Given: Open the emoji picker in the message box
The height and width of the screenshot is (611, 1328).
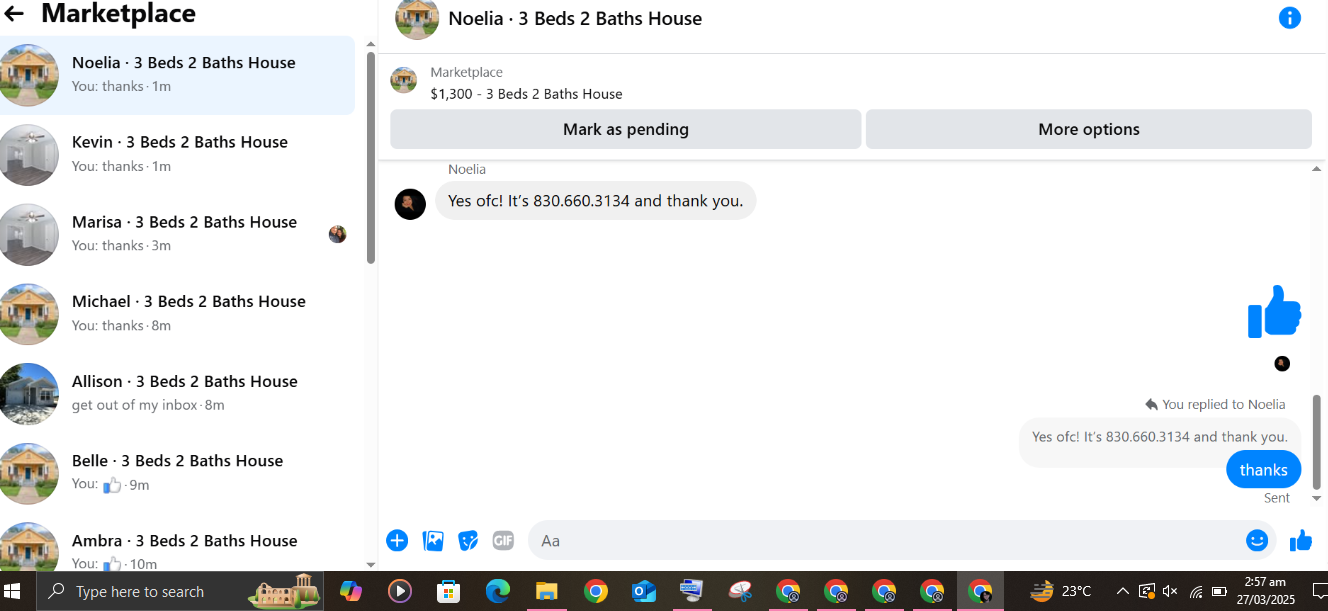Looking at the screenshot, I should point(1257,540).
